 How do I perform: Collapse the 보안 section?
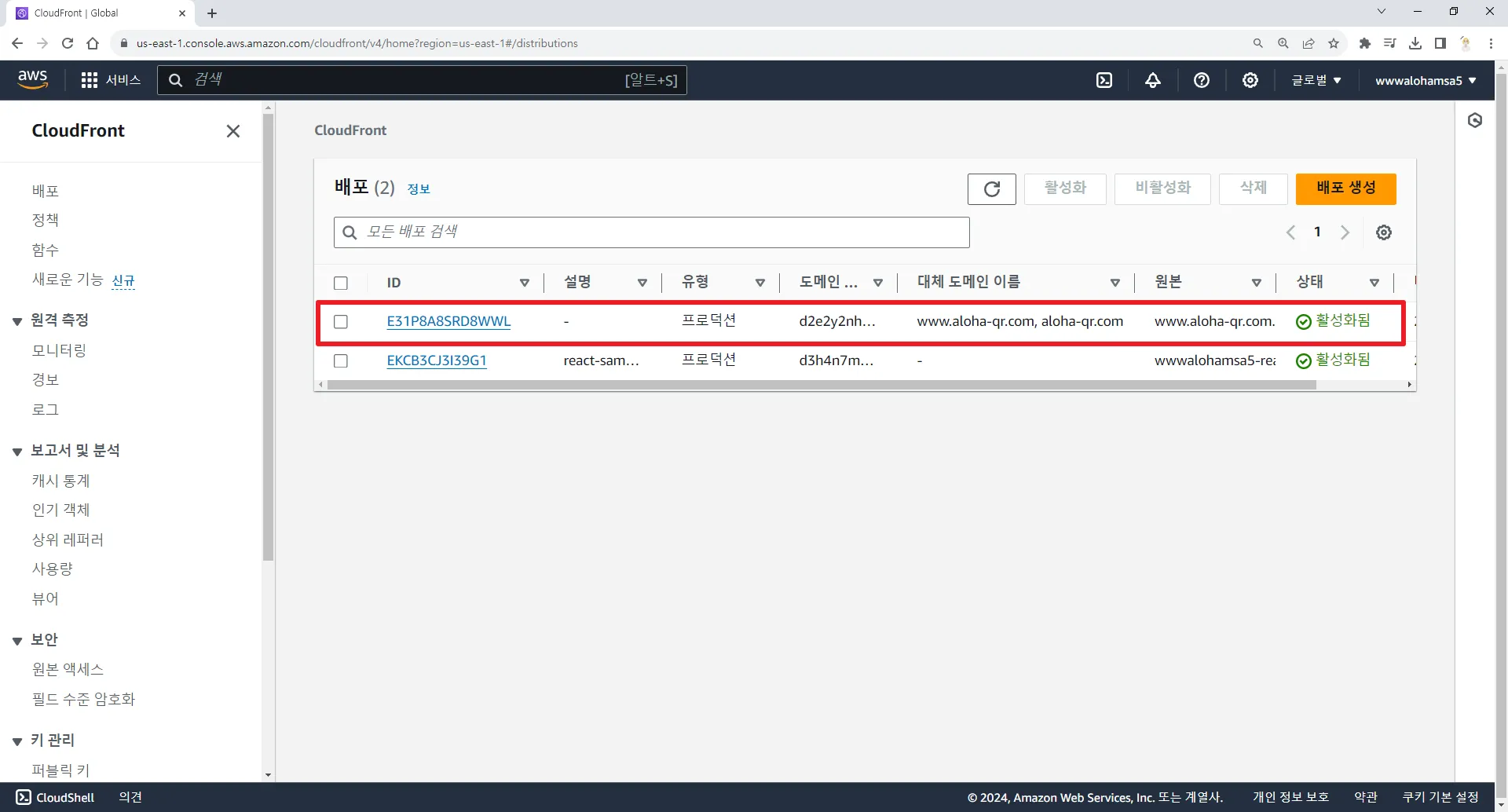click(x=17, y=641)
